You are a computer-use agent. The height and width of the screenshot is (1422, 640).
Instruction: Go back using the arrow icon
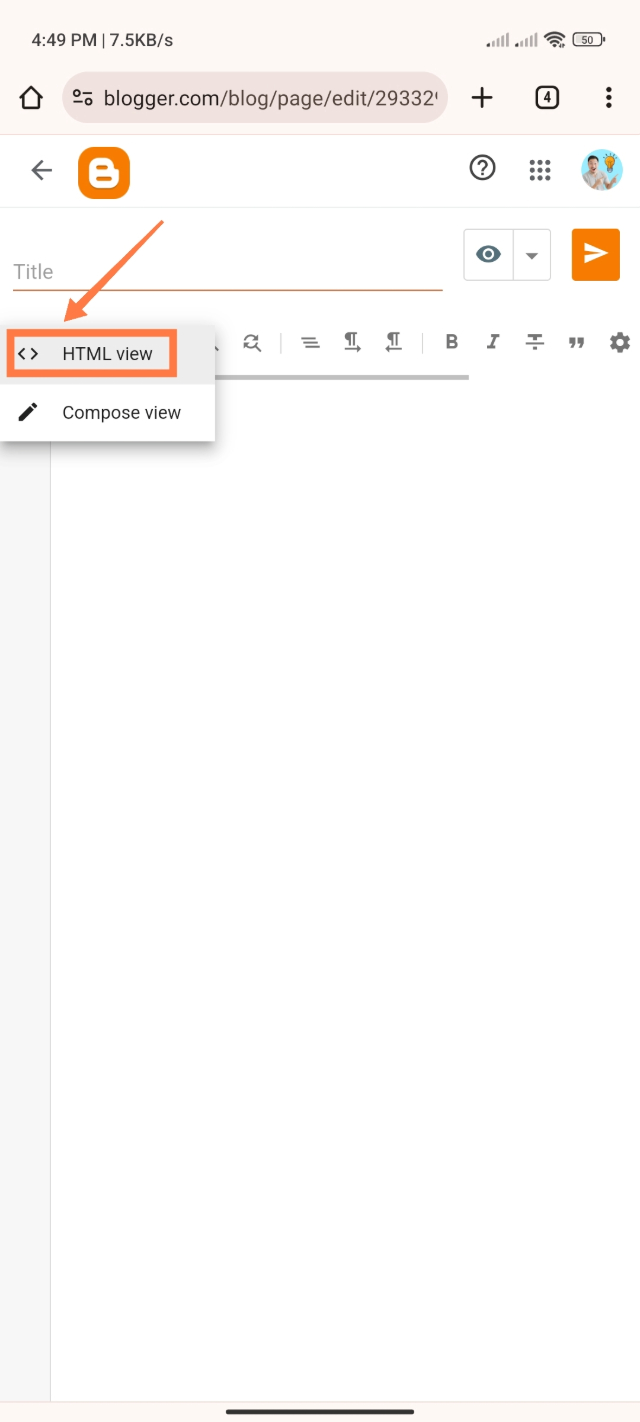point(41,171)
